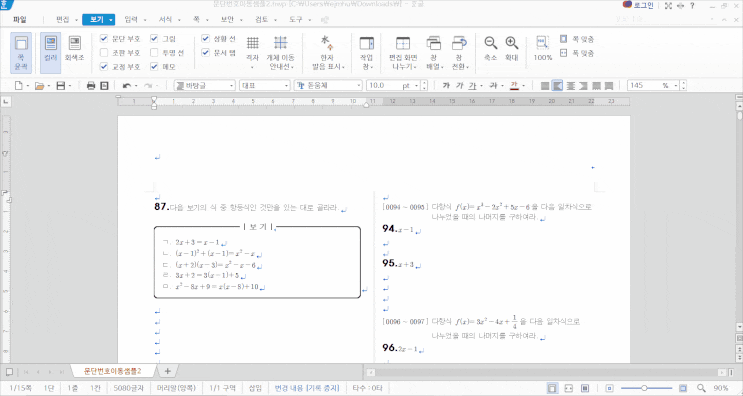Click the status bar magnifier icon
This screenshot has width=743, height=396.
coord(701,388)
